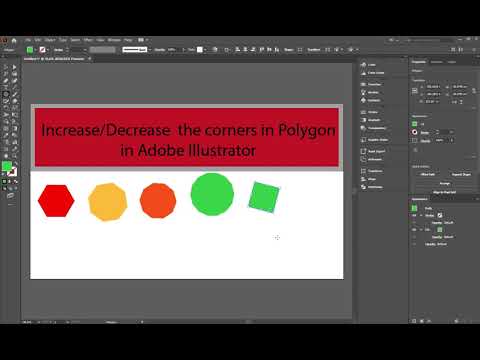Open the fill color dropdown in control bar
The image size is (480, 360).
[36, 50]
